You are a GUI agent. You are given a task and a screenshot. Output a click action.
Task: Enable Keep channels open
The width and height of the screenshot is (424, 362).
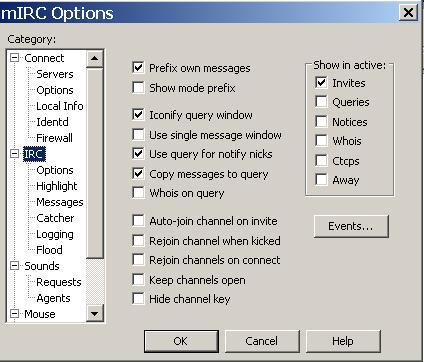tap(138, 279)
